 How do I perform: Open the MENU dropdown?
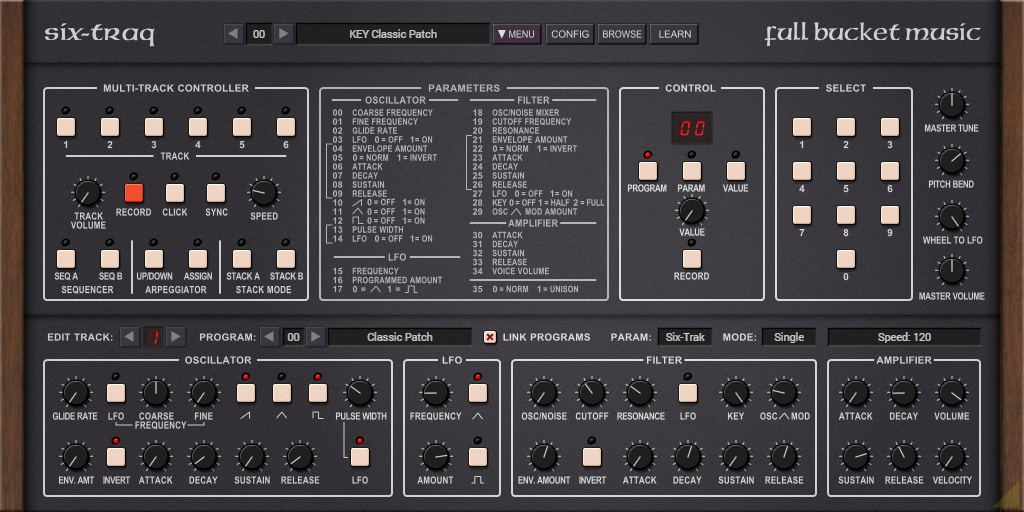pos(517,34)
